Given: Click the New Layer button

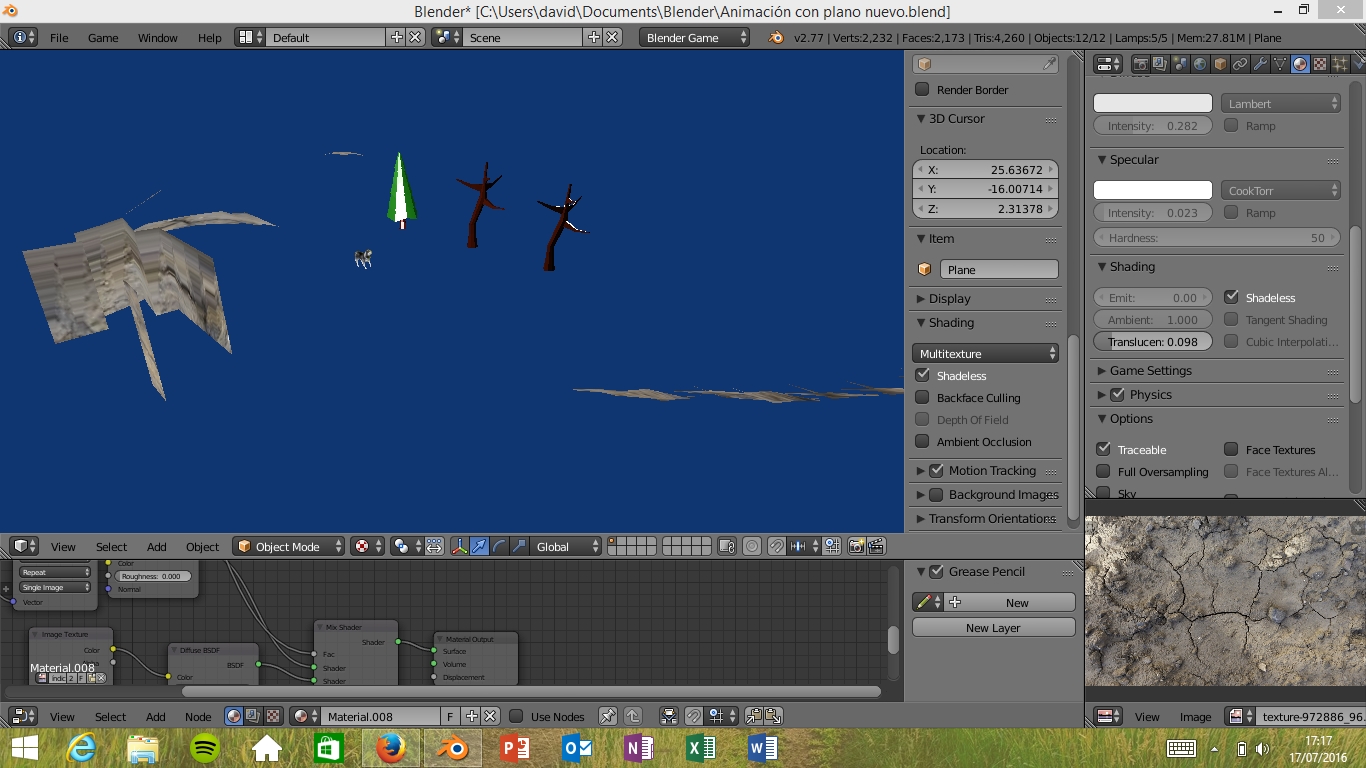Looking at the screenshot, I should [993, 628].
